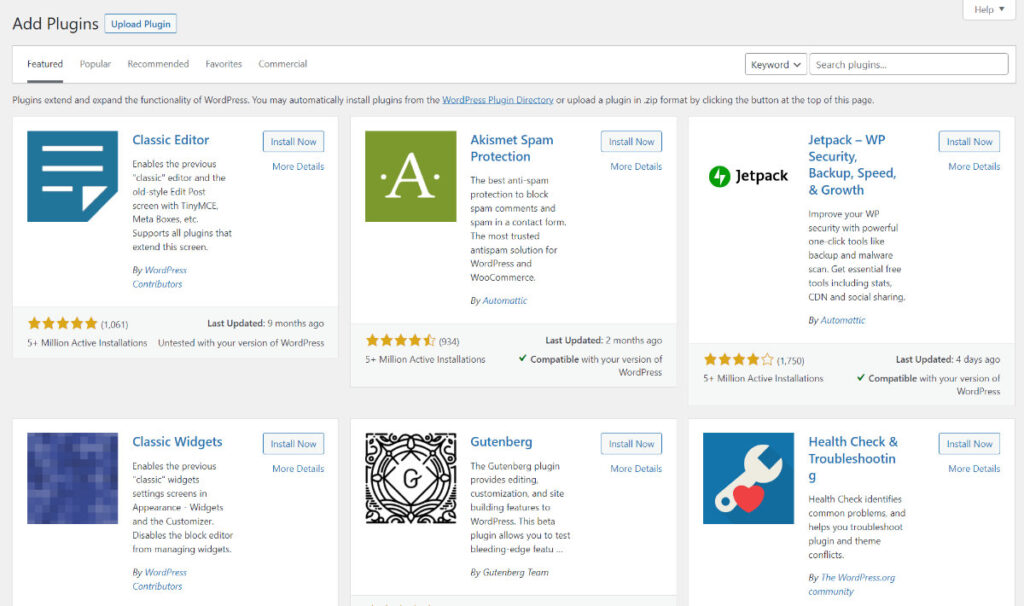Expand the Help panel

(x=989, y=10)
